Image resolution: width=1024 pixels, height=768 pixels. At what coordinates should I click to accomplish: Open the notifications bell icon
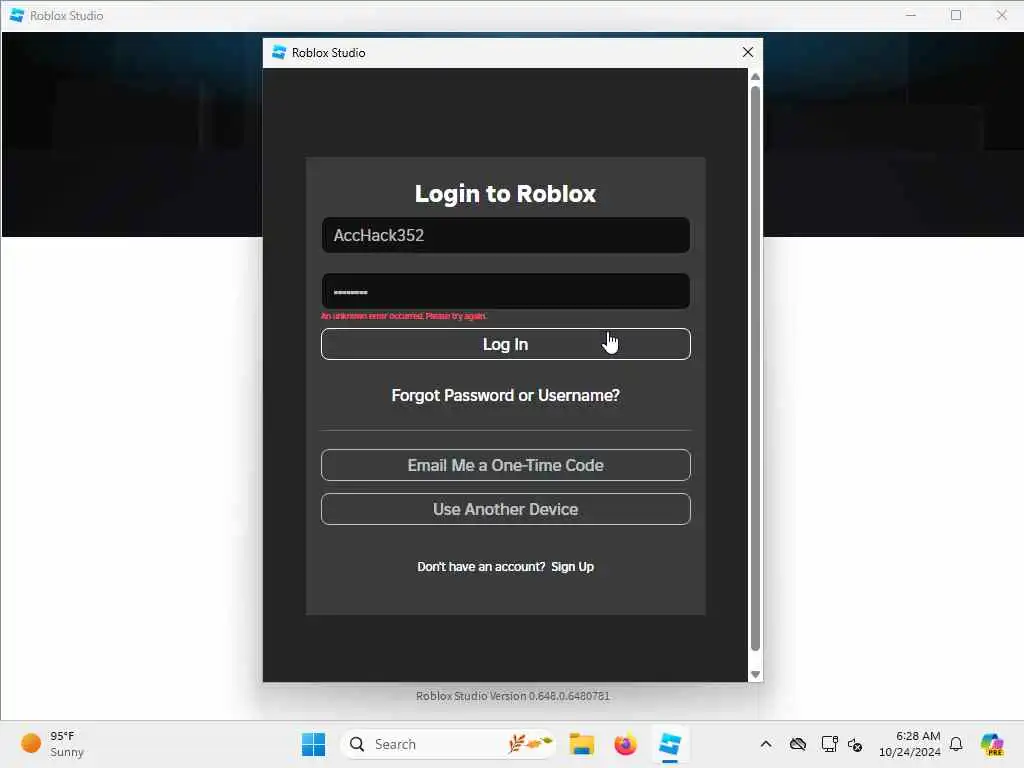coord(956,744)
